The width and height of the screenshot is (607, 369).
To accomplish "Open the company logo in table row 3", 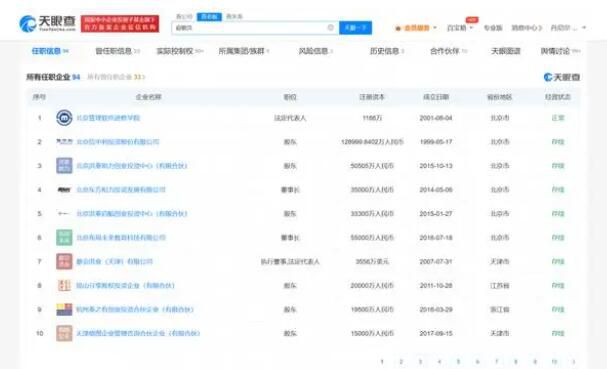I will 64,166.
